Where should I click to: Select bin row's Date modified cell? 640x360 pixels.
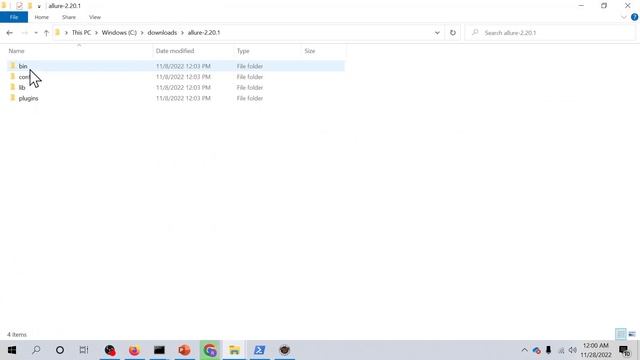click(x=183, y=66)
